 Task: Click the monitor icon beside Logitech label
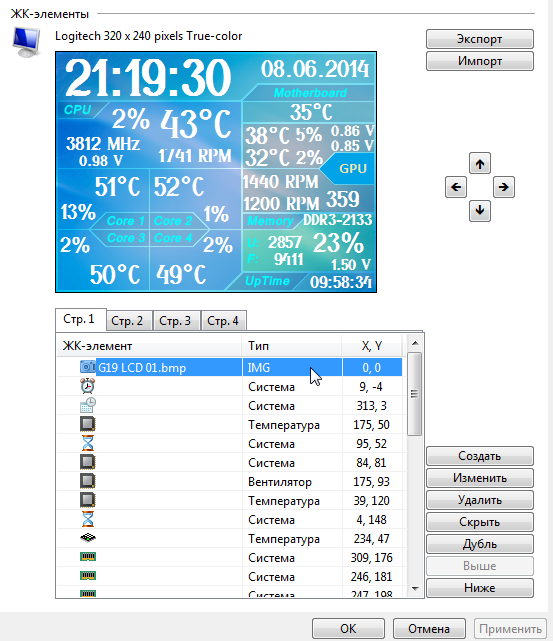click(x=26, y=43)
